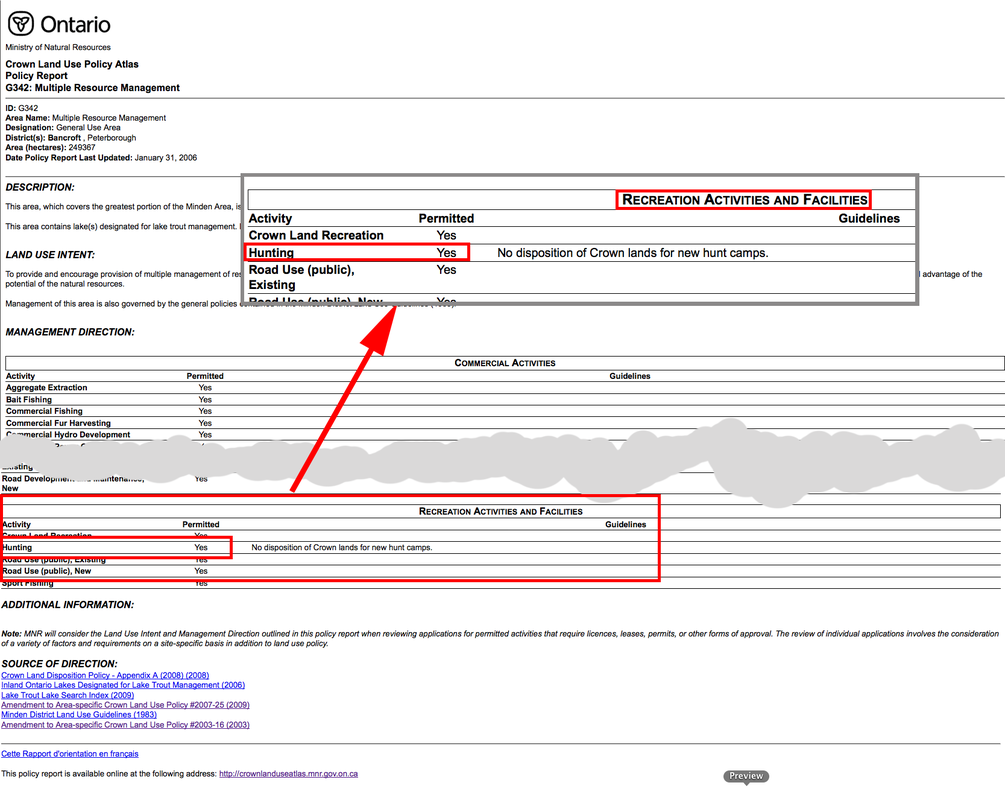
Task: Visit the Minden District Land Use Guidelines link
Action: [79, 715]
